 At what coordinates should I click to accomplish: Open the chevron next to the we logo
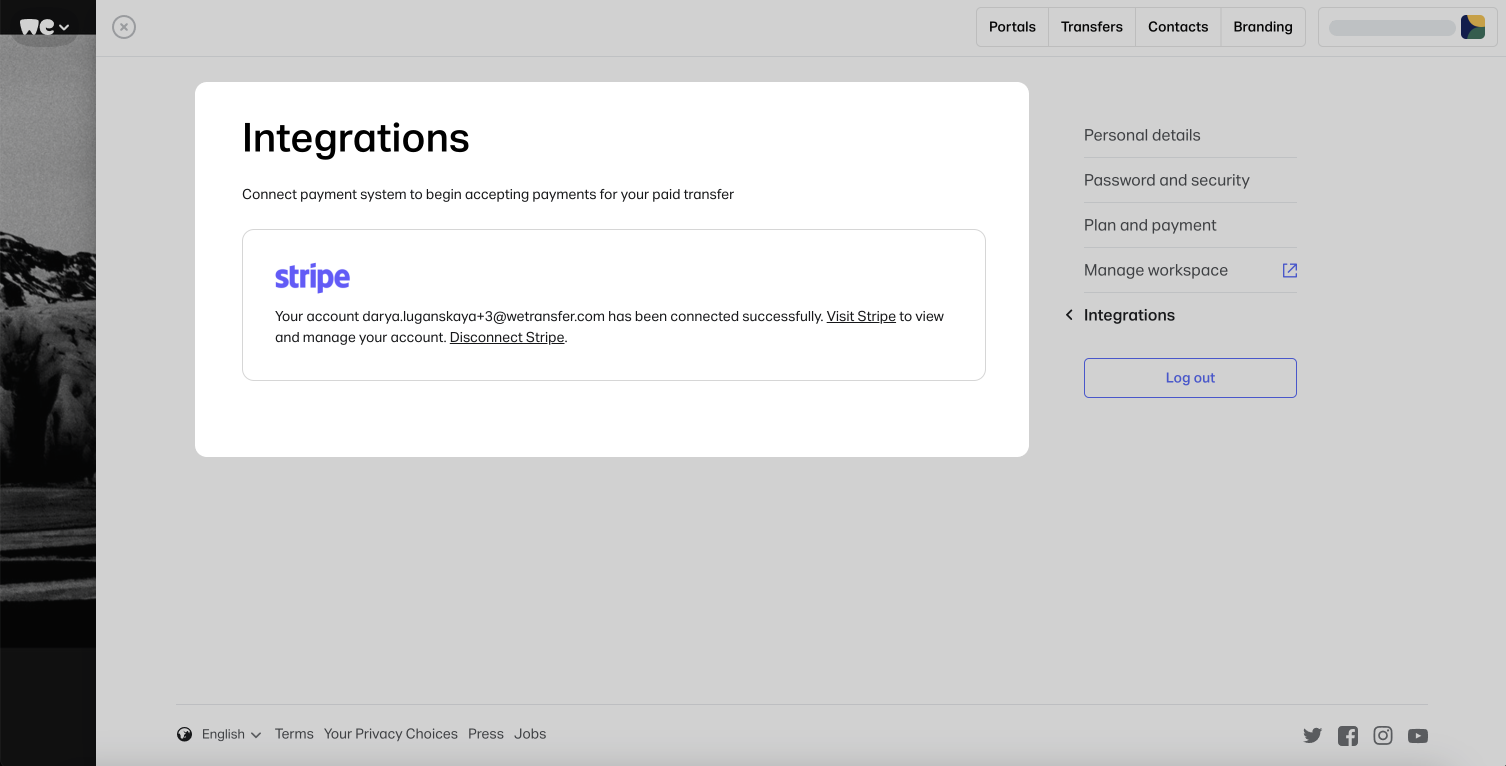point(64,26)
